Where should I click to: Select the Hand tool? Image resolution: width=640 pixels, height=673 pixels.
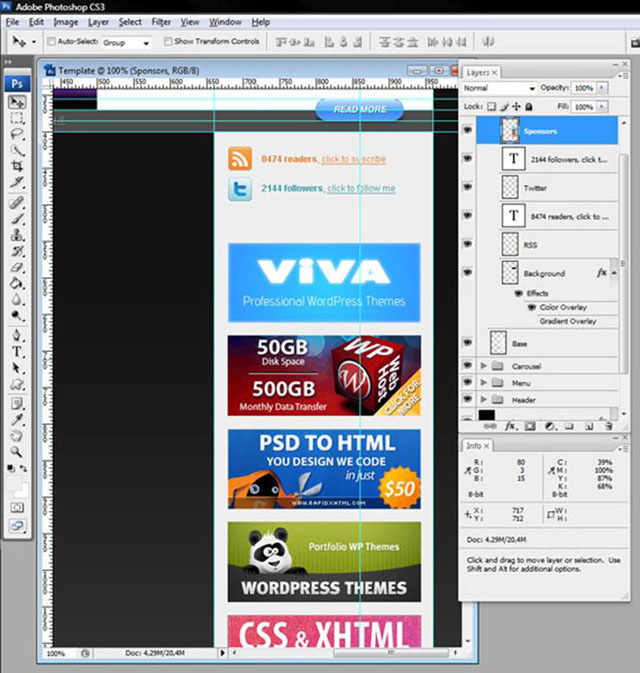pos(17,436)
